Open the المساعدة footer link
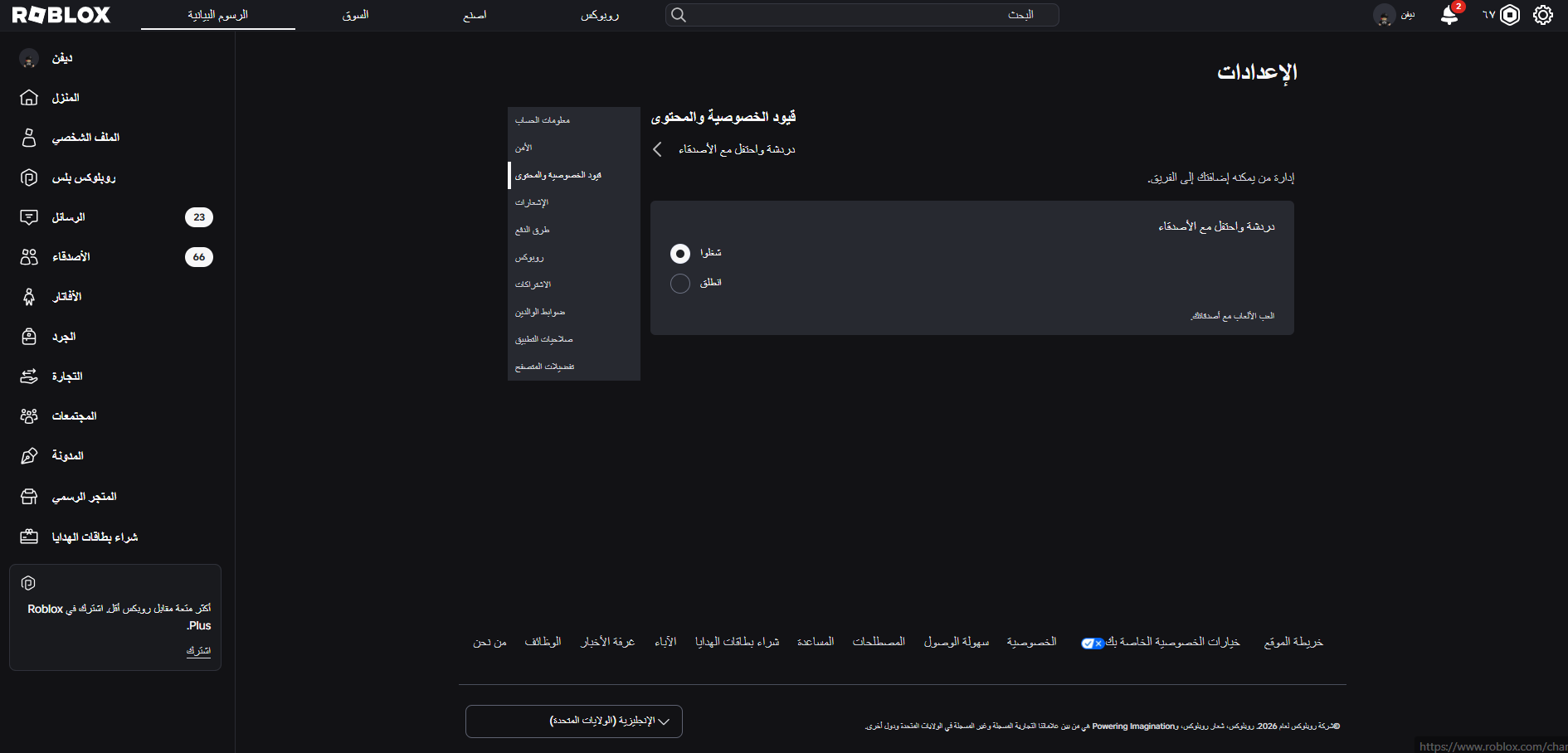This screenshot has height=753, width=1568. [816, 642]
